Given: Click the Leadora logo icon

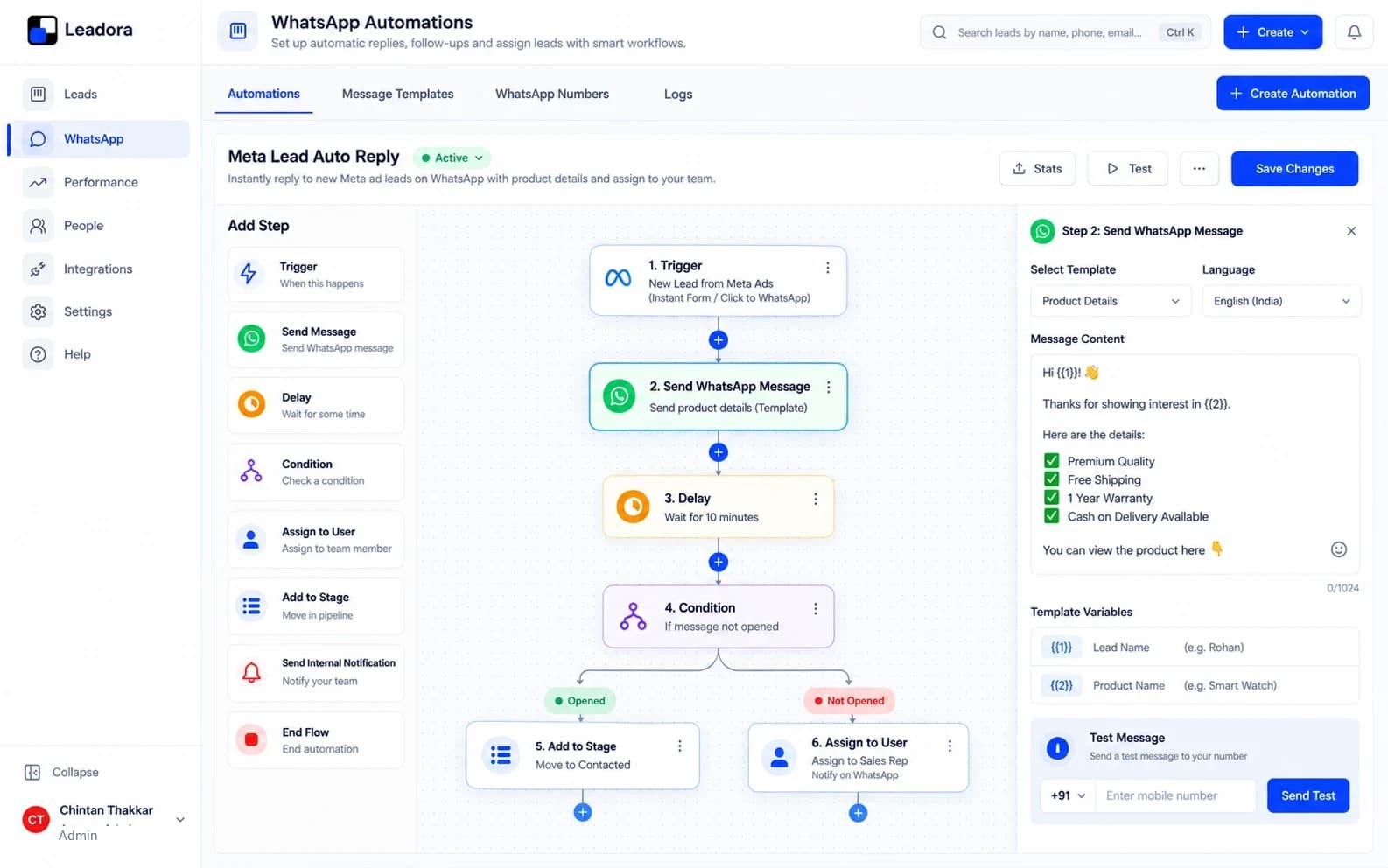Looking at the screenshot, I should (42, 30).
